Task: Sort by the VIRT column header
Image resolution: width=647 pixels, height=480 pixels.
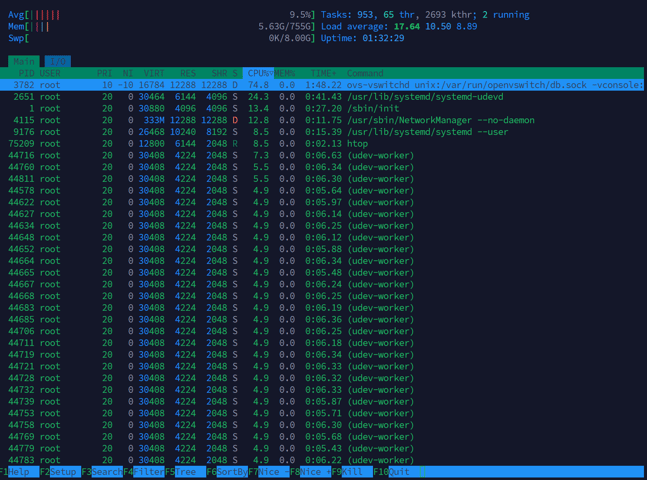Action: point(154,73)
